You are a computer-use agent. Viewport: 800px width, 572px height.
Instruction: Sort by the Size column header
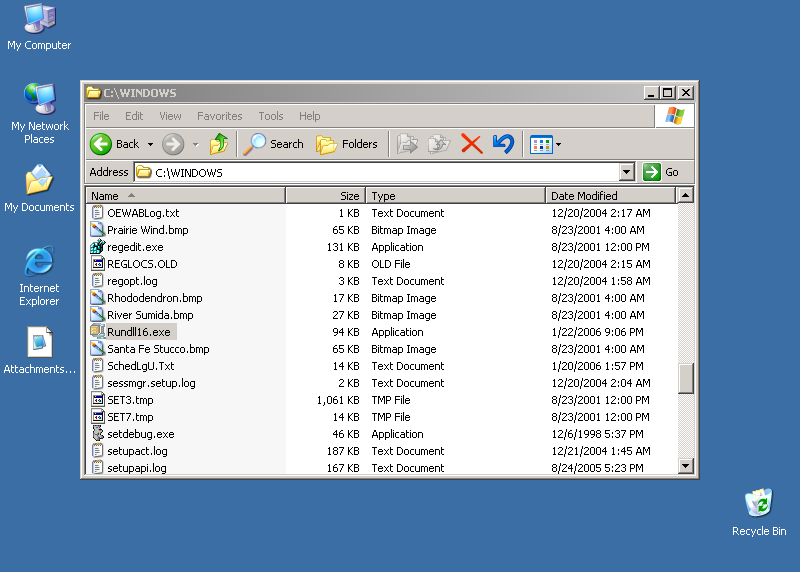click(326, 196)
